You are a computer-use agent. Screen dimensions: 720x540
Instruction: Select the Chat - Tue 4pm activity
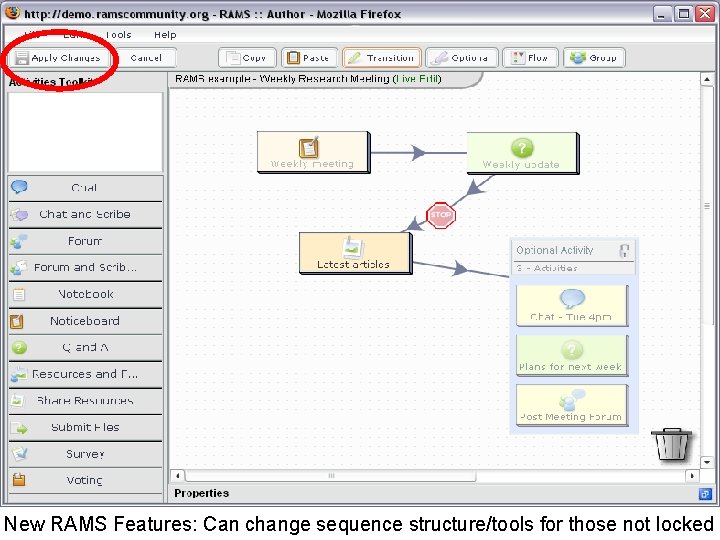point(572,305)
